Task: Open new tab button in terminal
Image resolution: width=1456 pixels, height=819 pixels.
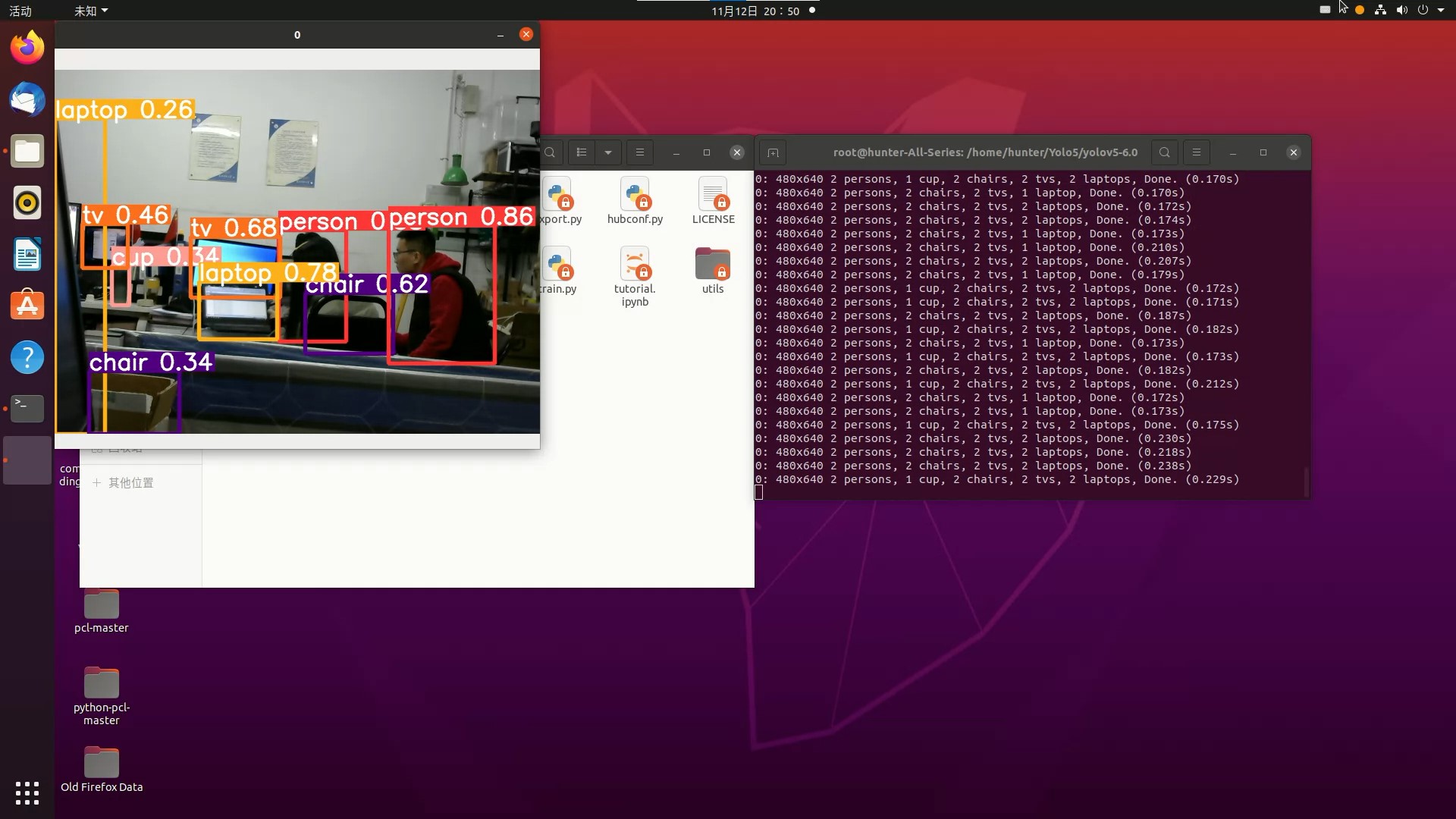Action: click(773, 152)
